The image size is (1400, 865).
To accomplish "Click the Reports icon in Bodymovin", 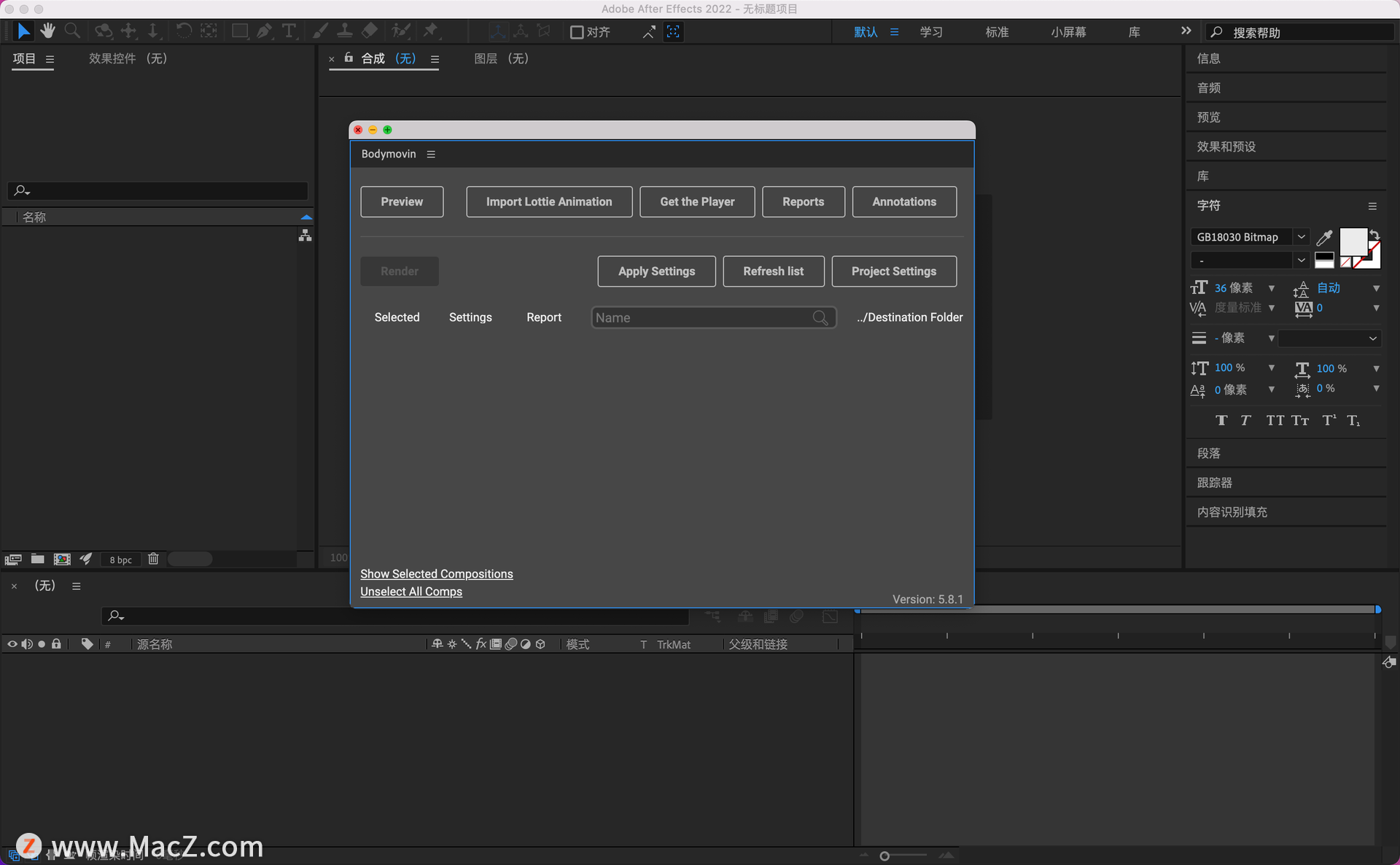I will [803, 201].
